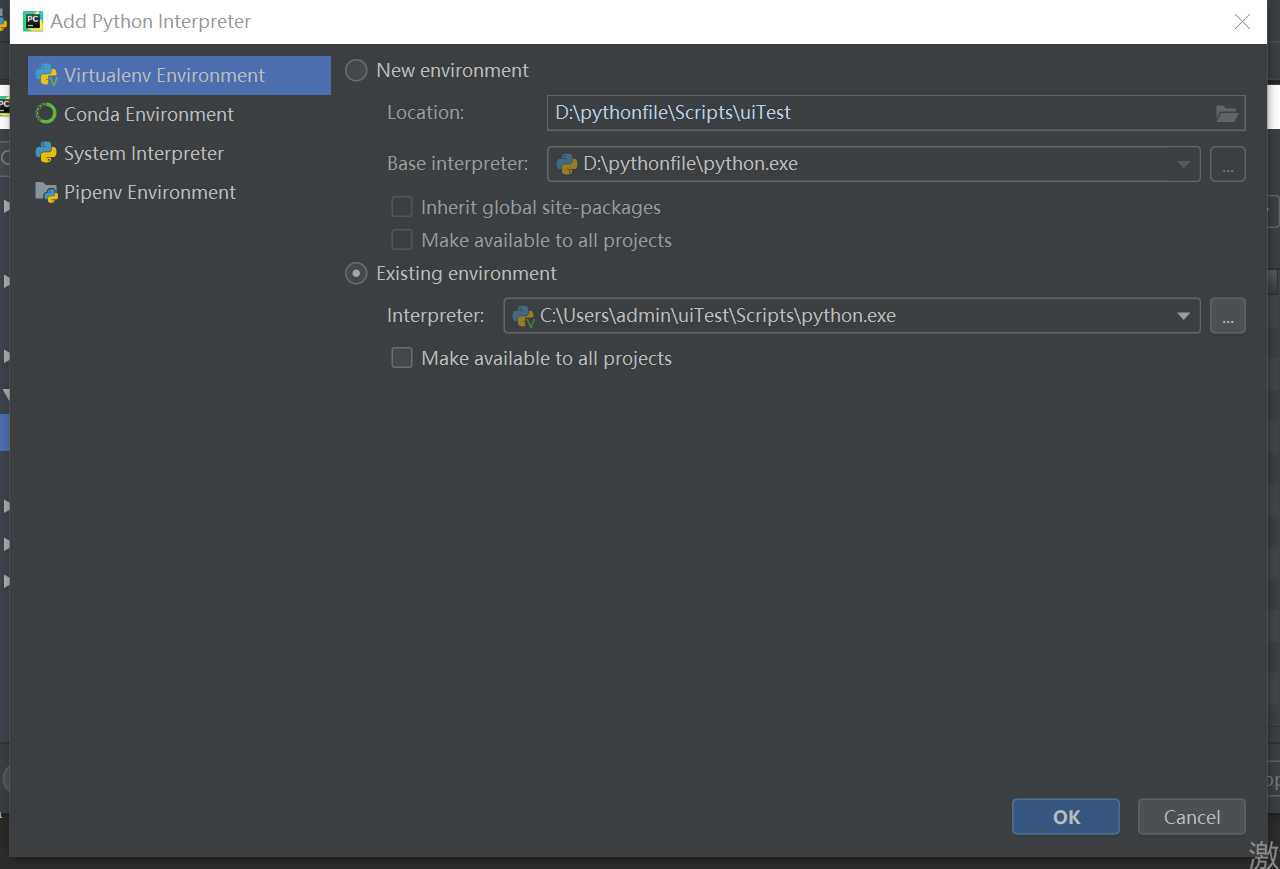
Task: Click the browse button beside Base interpreter
Action: 1227,164
